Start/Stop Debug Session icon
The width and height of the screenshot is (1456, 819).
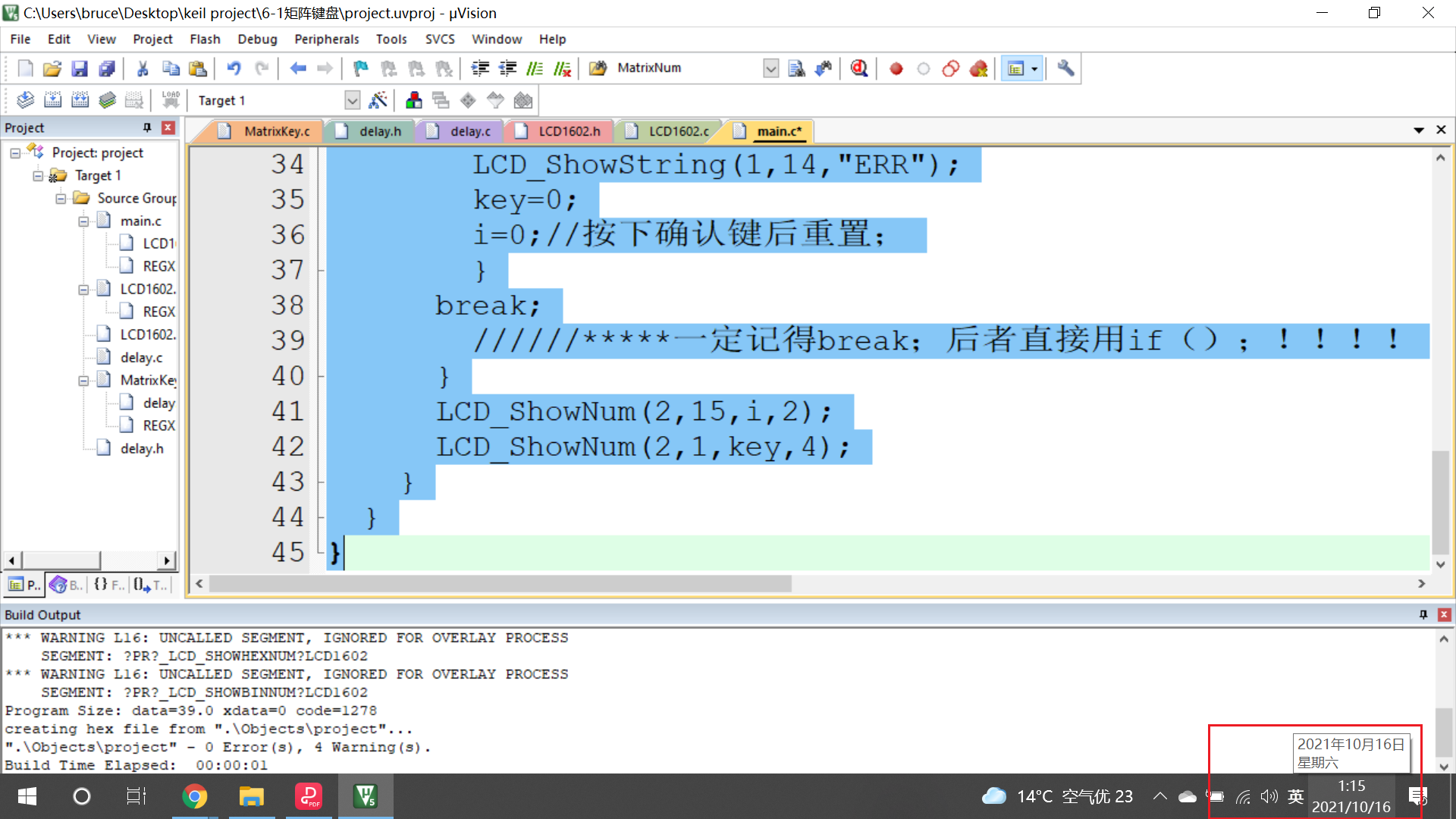point(858,68)
